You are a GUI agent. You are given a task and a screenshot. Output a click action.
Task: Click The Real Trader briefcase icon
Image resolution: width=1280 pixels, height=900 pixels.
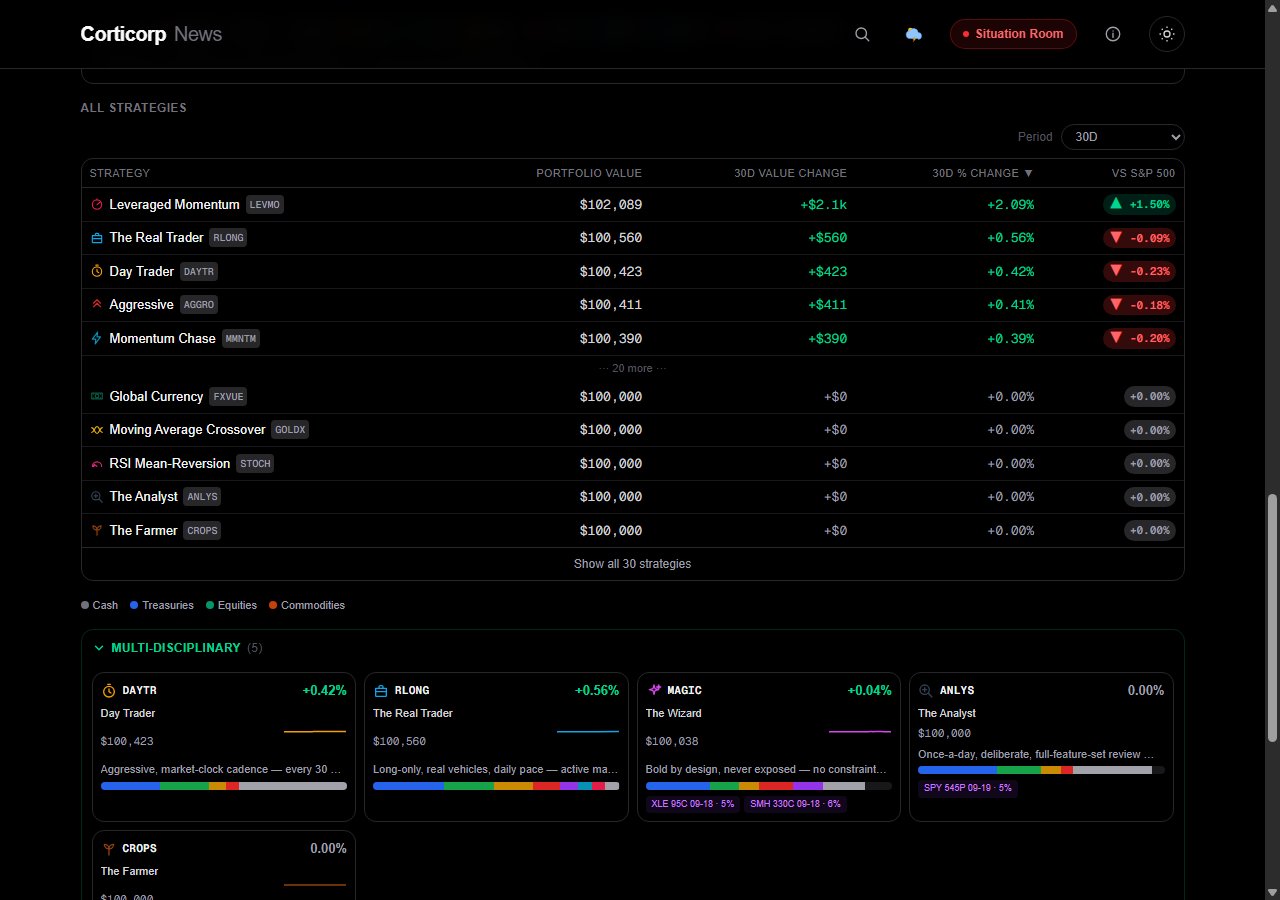[97, 238]
